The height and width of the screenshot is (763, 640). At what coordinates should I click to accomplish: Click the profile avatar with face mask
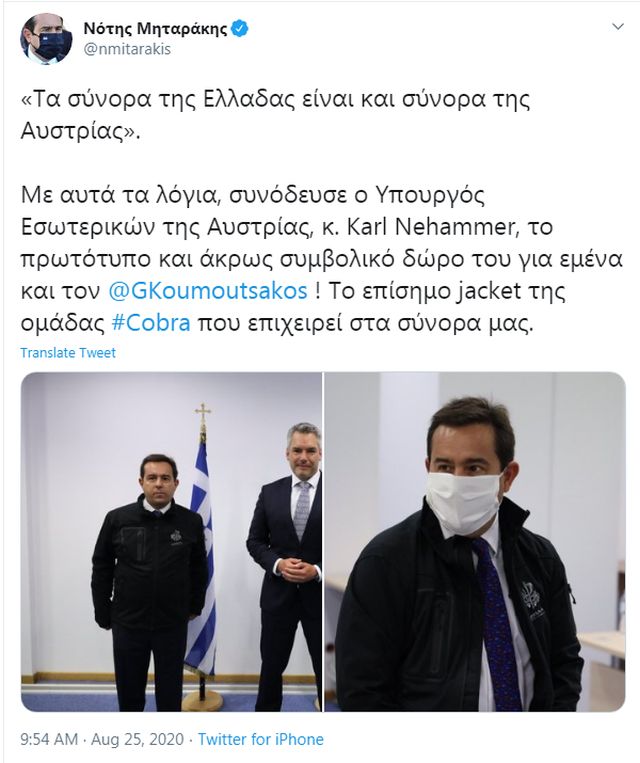(46, 39)
